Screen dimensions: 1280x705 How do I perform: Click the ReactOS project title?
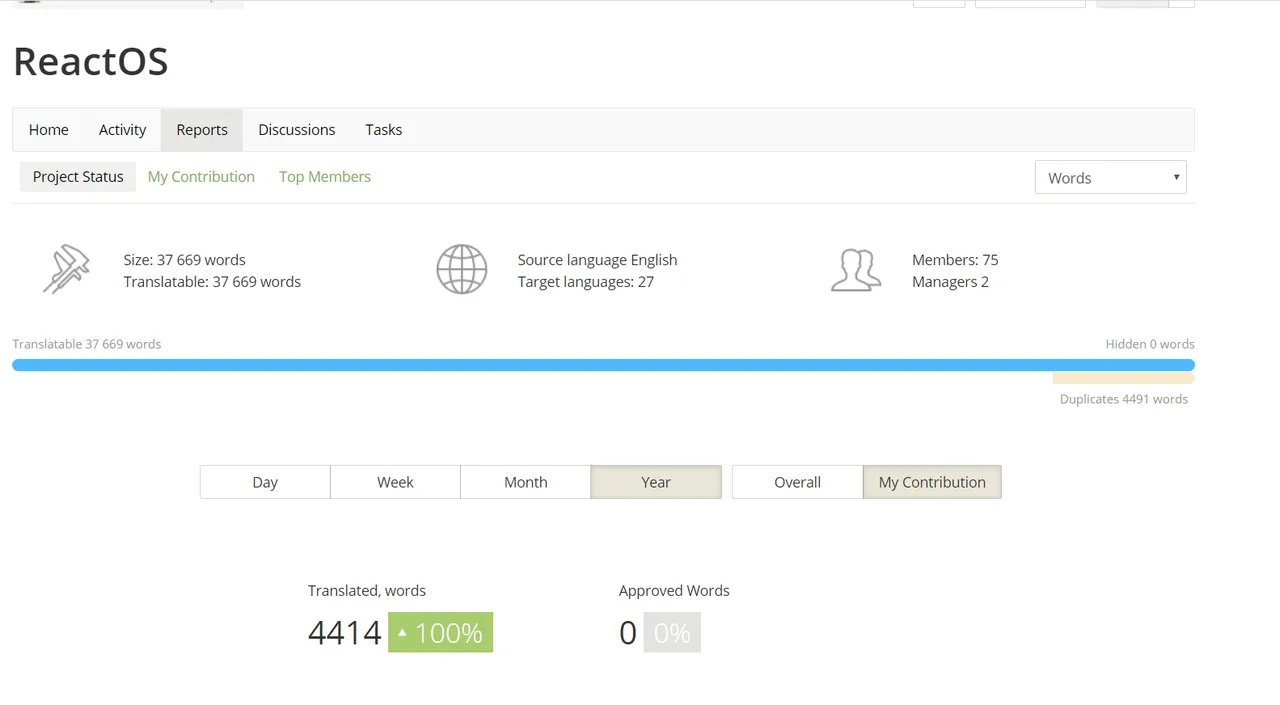tap(91, 62)
